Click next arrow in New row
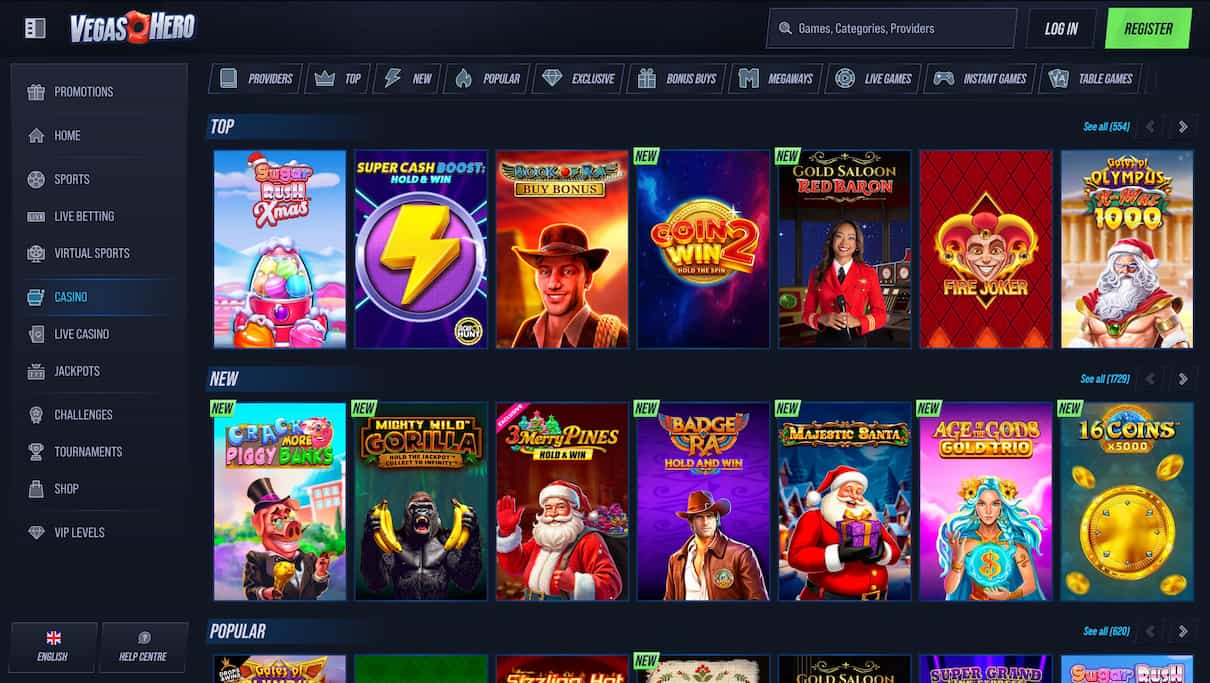Screen dimensions: 1210x683 (1183, 379)
